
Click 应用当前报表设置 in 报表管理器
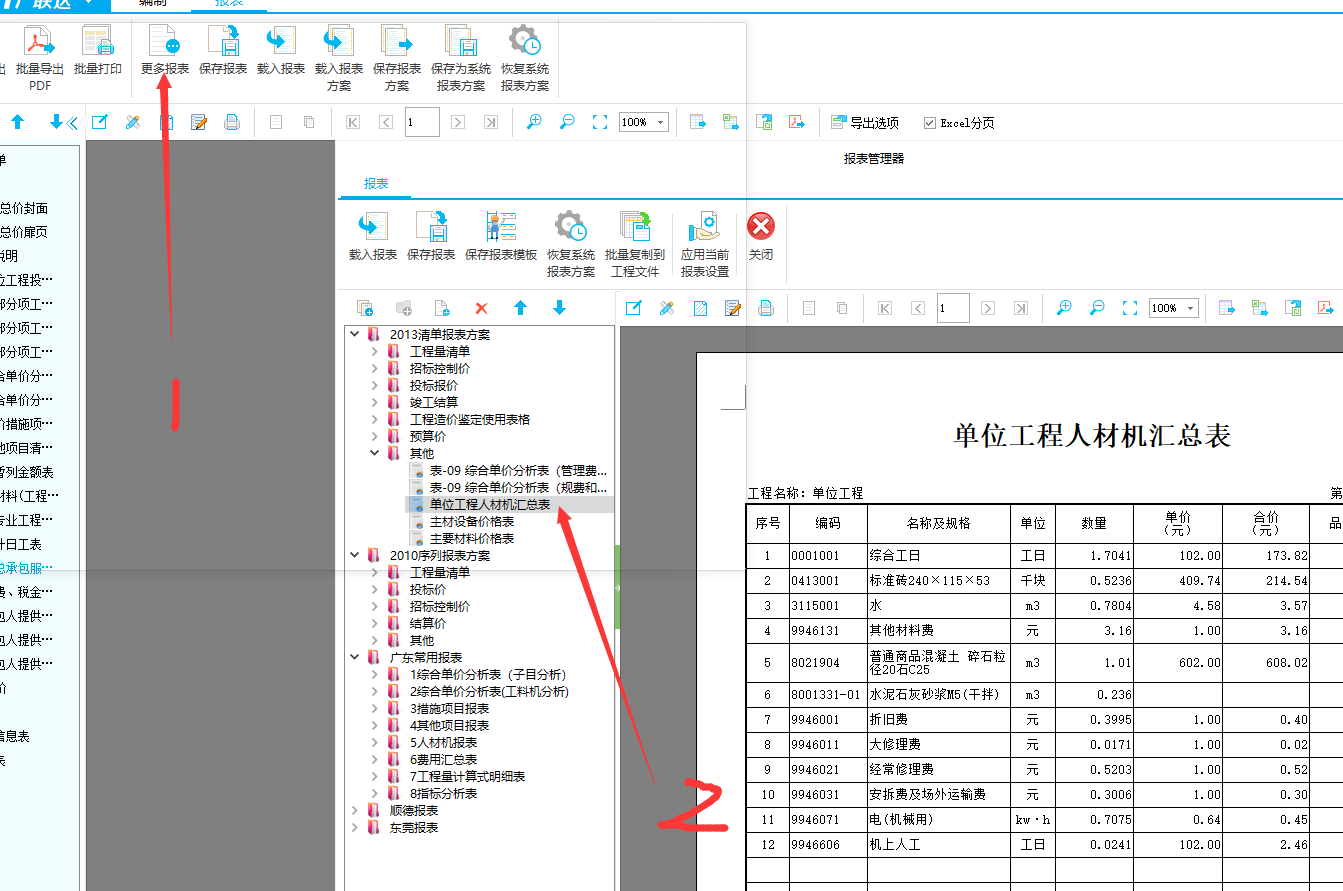tap(705, 244)
